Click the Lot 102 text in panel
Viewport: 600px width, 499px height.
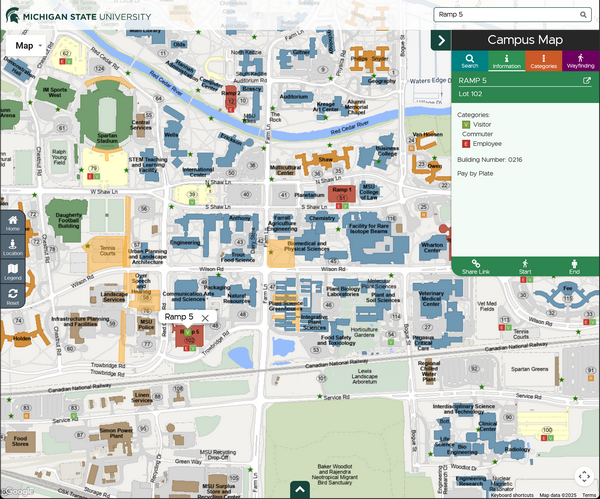(x=470, y=94)
